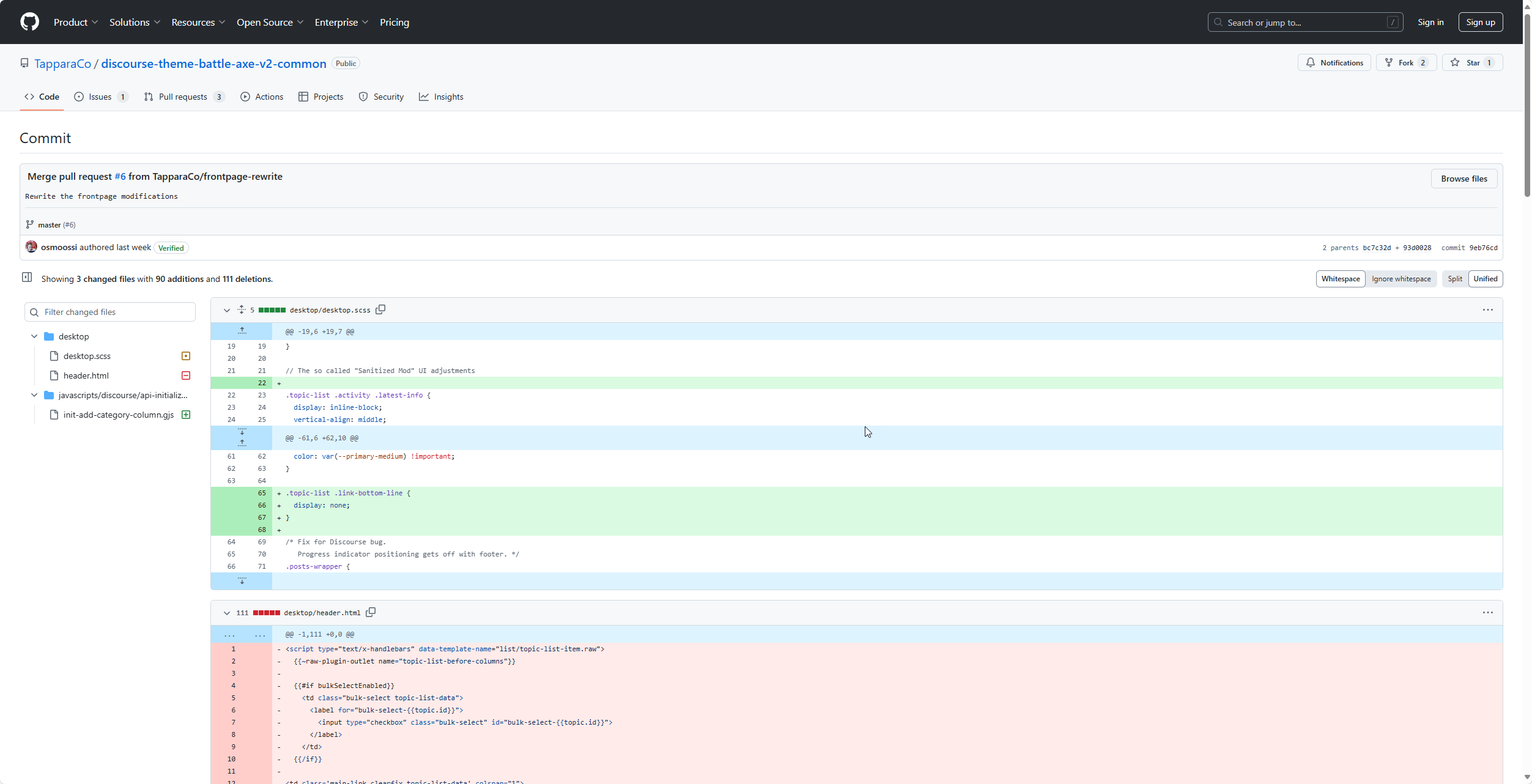The image size is (1532, 784).
Task: Copy desktop/desktop.scss file path icon
Action: pos(380,309)
